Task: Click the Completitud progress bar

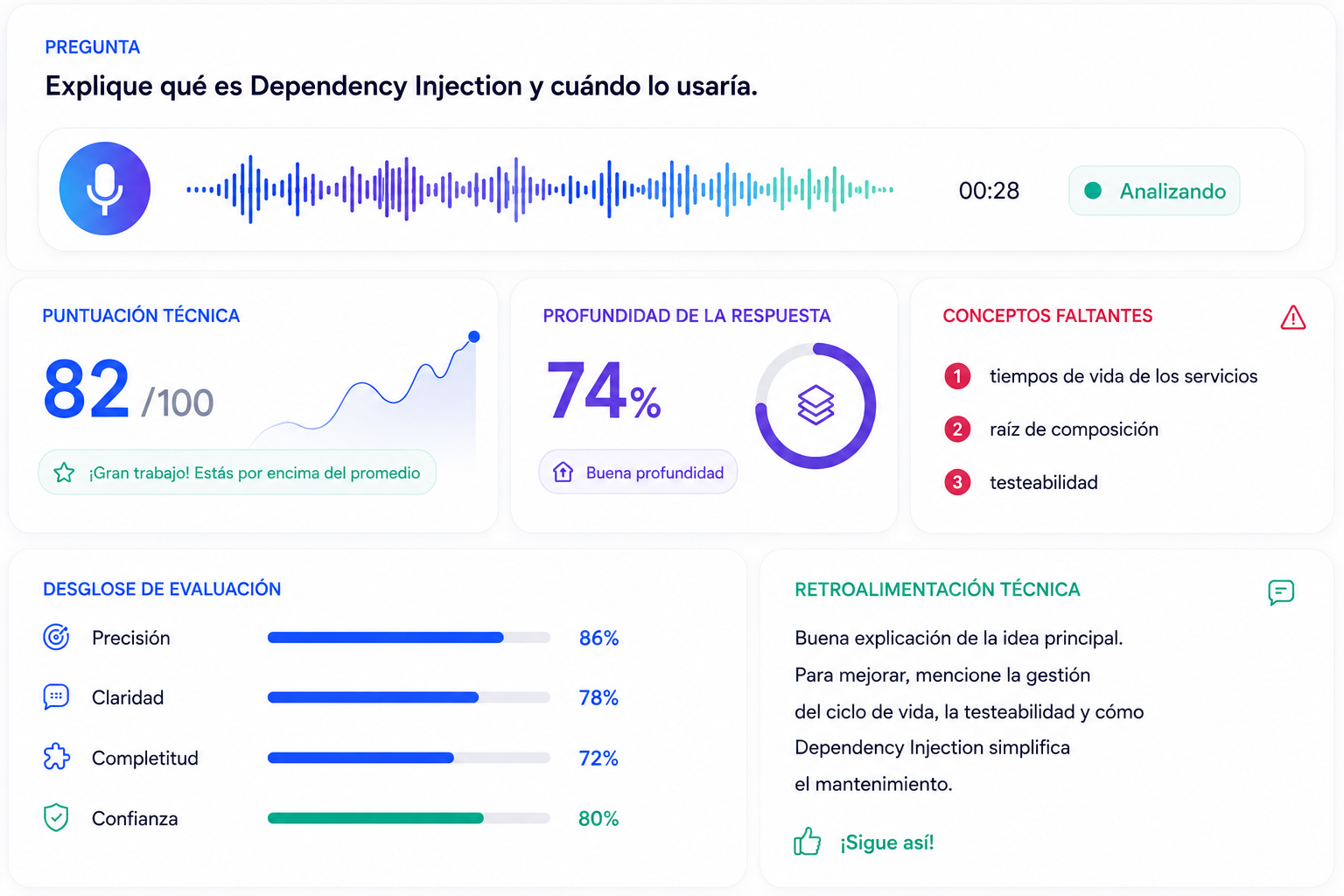Action: pos(409,758)
